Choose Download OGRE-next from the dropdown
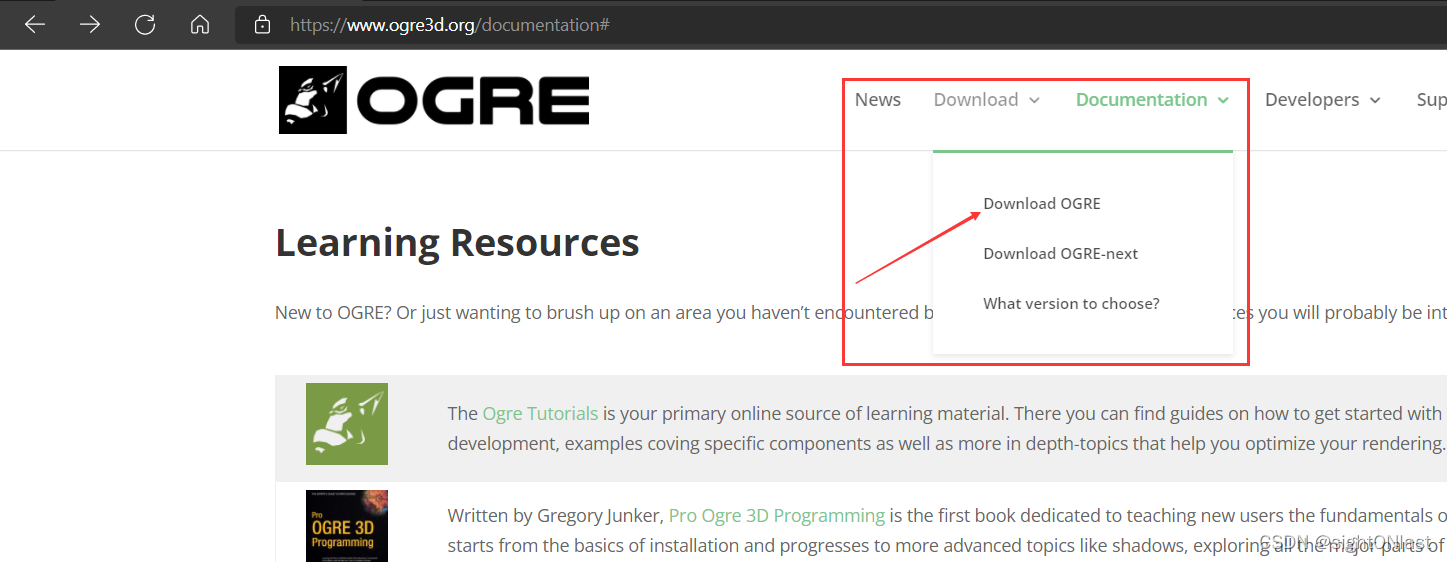Image resolution: width=1447 pixels, height=562 pixels. [x=1061, y=253]
